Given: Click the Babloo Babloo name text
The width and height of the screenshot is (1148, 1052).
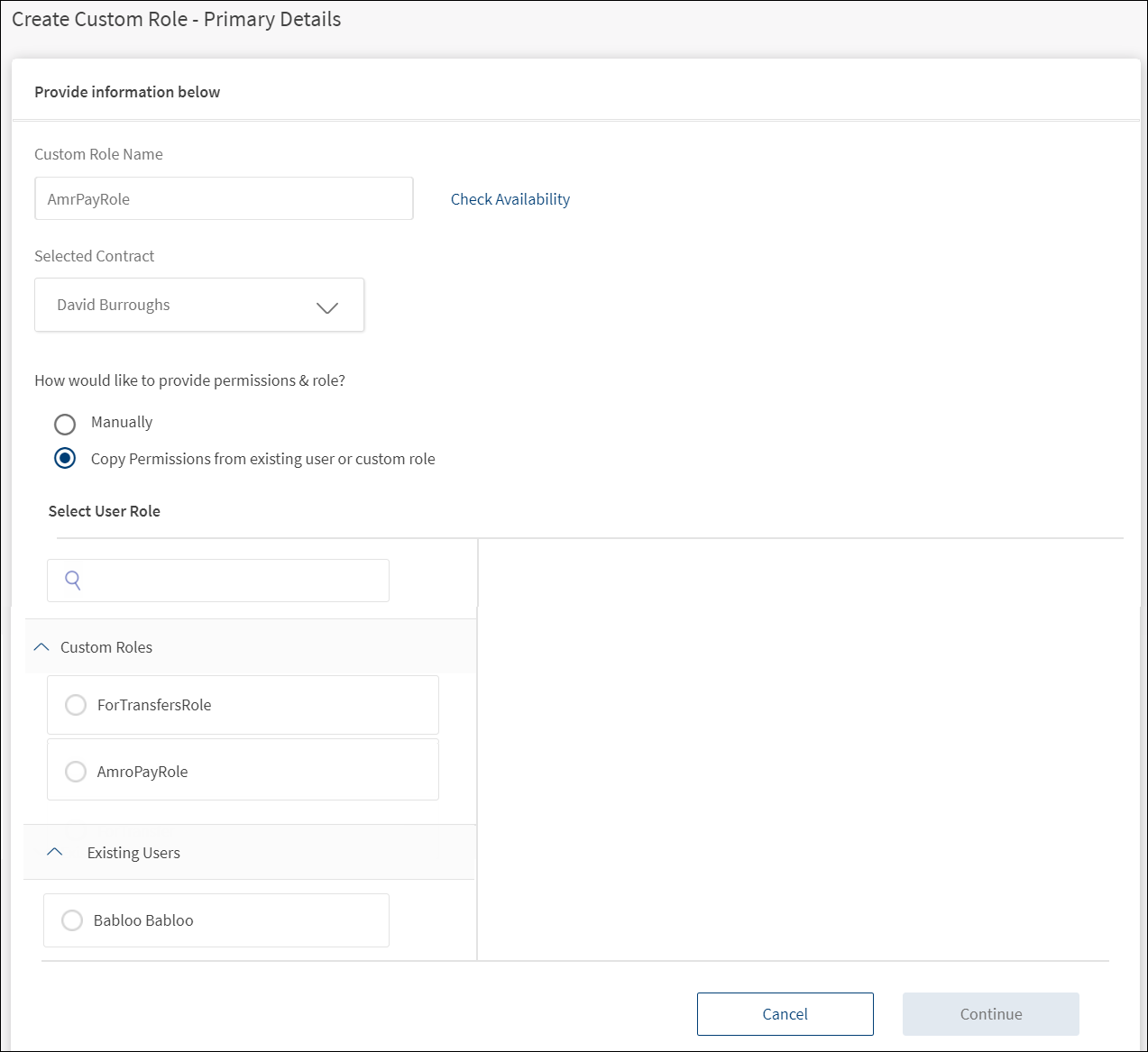Looking at the screenshot, I should [143, 920].
